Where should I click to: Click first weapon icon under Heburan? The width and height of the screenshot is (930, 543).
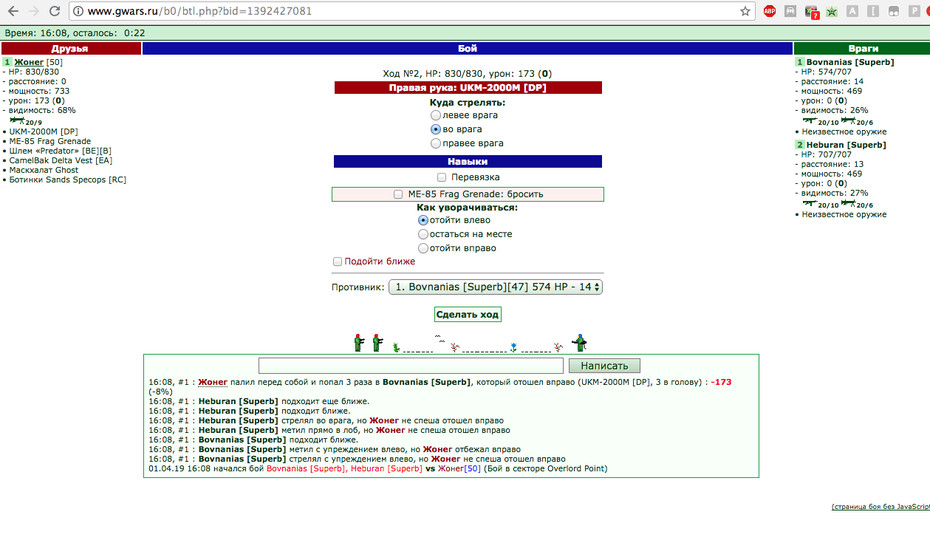pos(810,203)
